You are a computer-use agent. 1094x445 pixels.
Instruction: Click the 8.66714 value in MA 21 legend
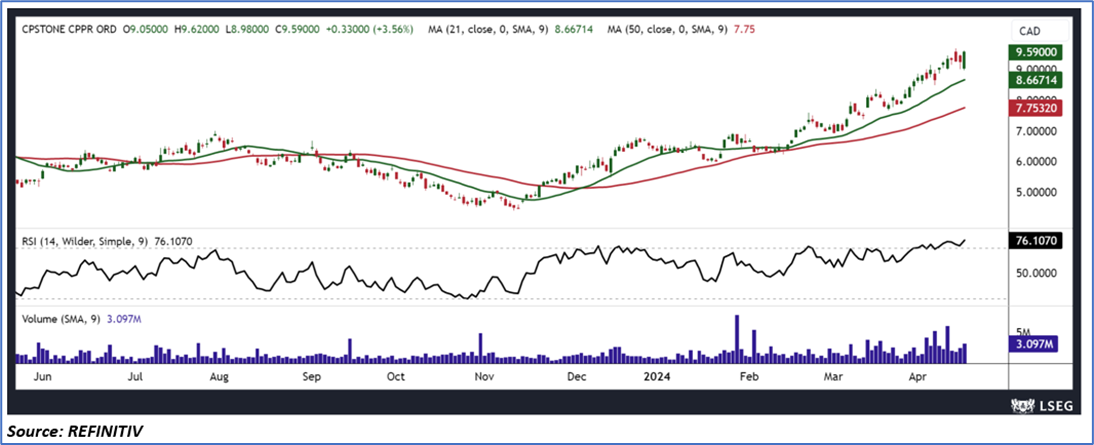point(574,30)
